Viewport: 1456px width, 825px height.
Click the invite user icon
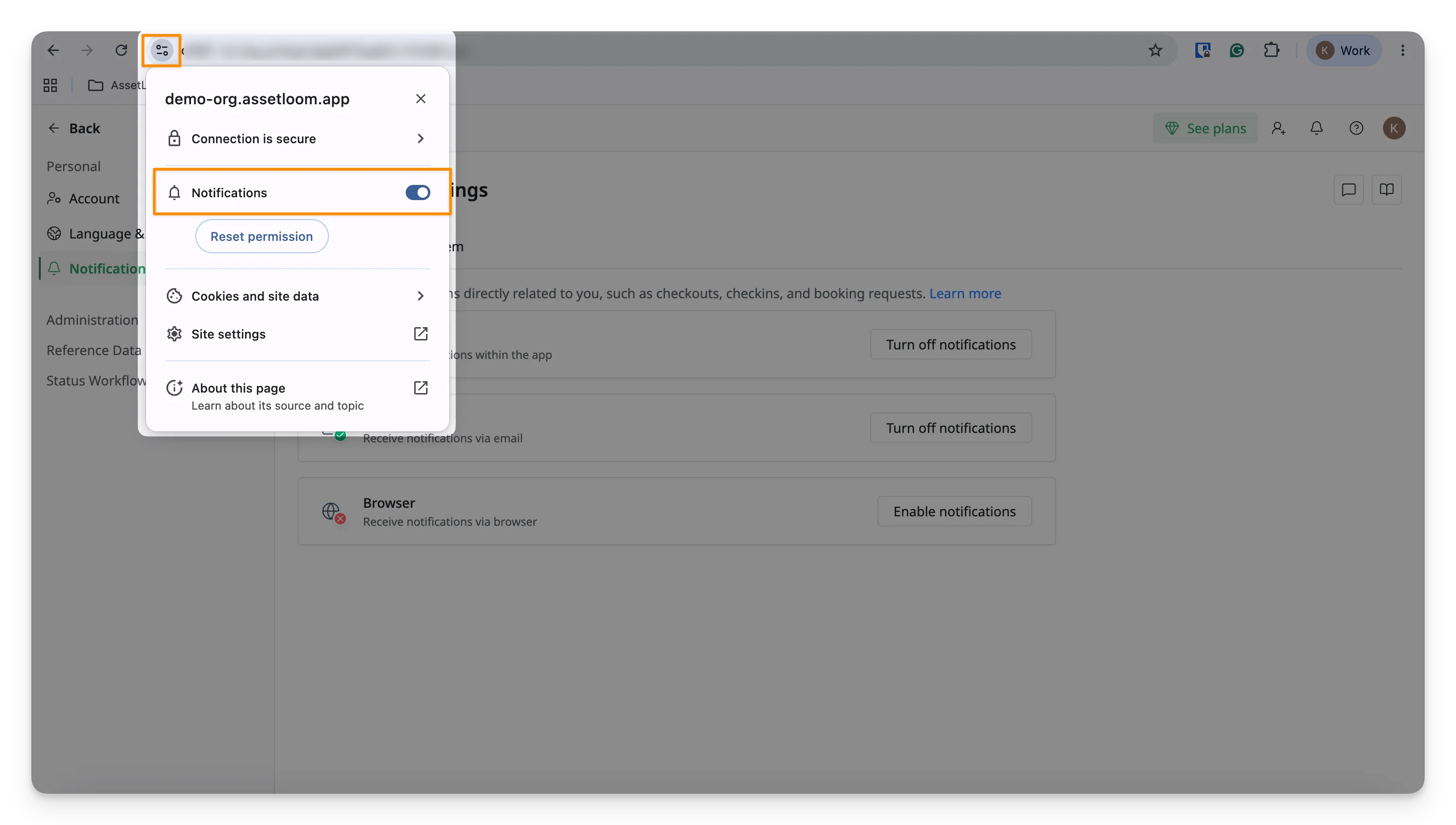[1278, 128]
